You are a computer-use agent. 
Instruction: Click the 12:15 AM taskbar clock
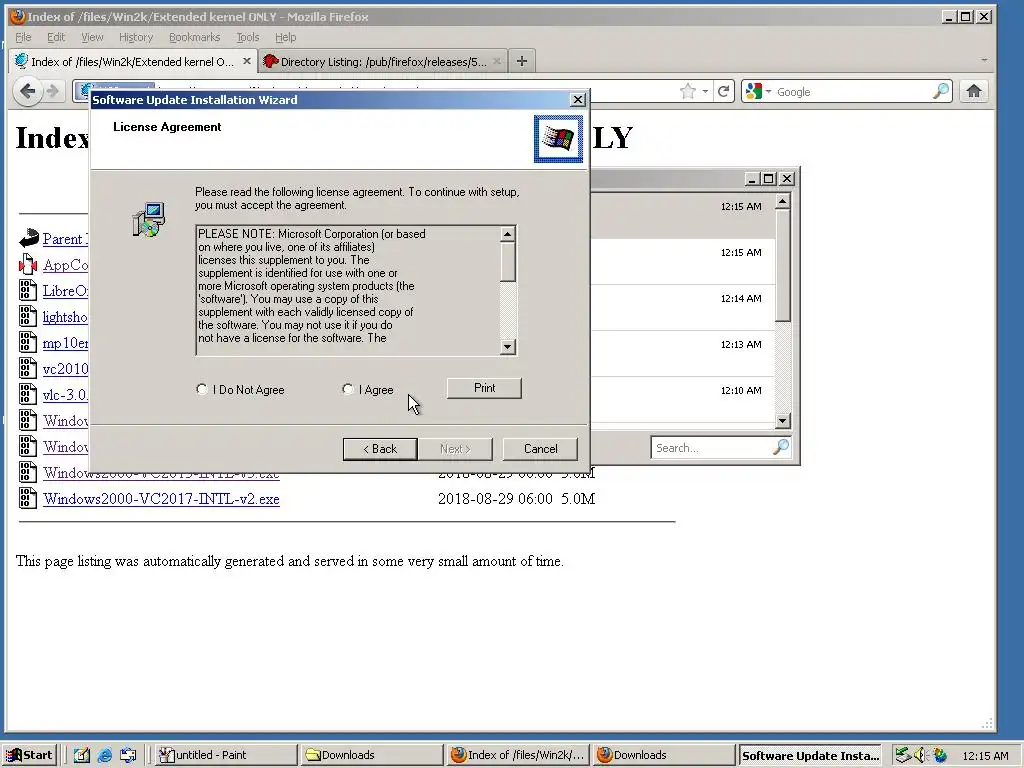click(x=985, y=756)
